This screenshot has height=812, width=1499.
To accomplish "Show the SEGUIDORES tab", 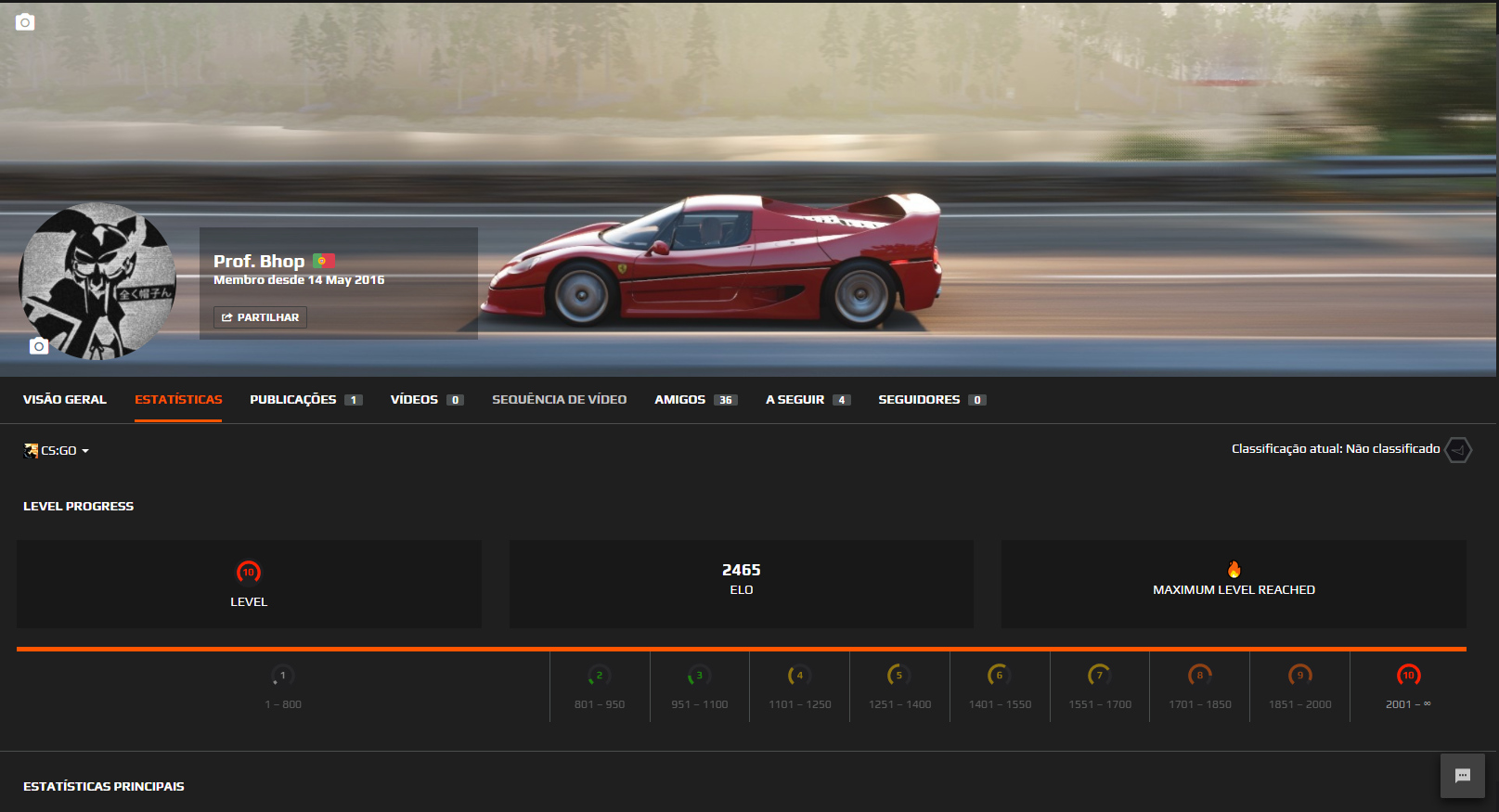I will (x=932, y=400).
